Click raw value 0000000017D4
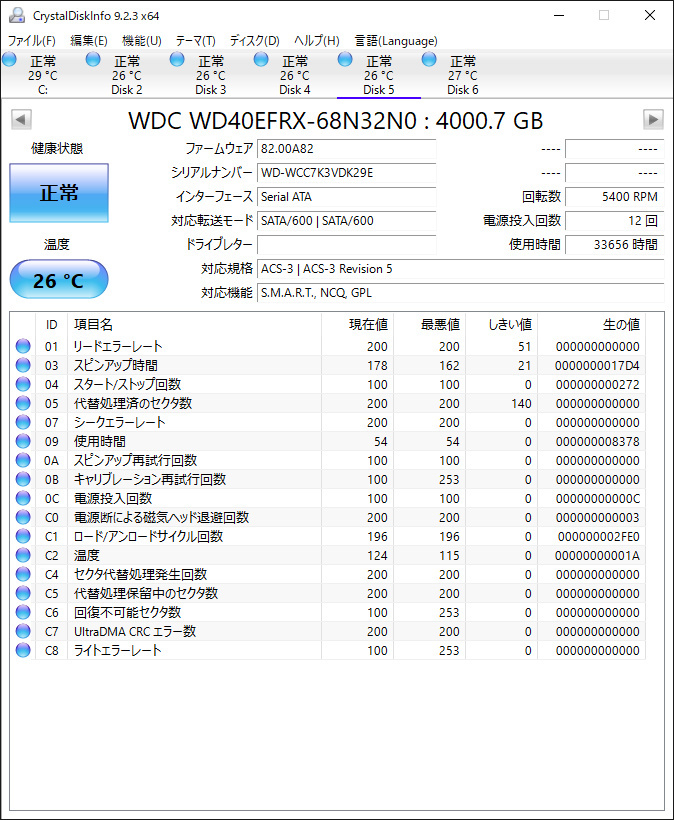This screenshot has width=674, height=820. [597, 366]
